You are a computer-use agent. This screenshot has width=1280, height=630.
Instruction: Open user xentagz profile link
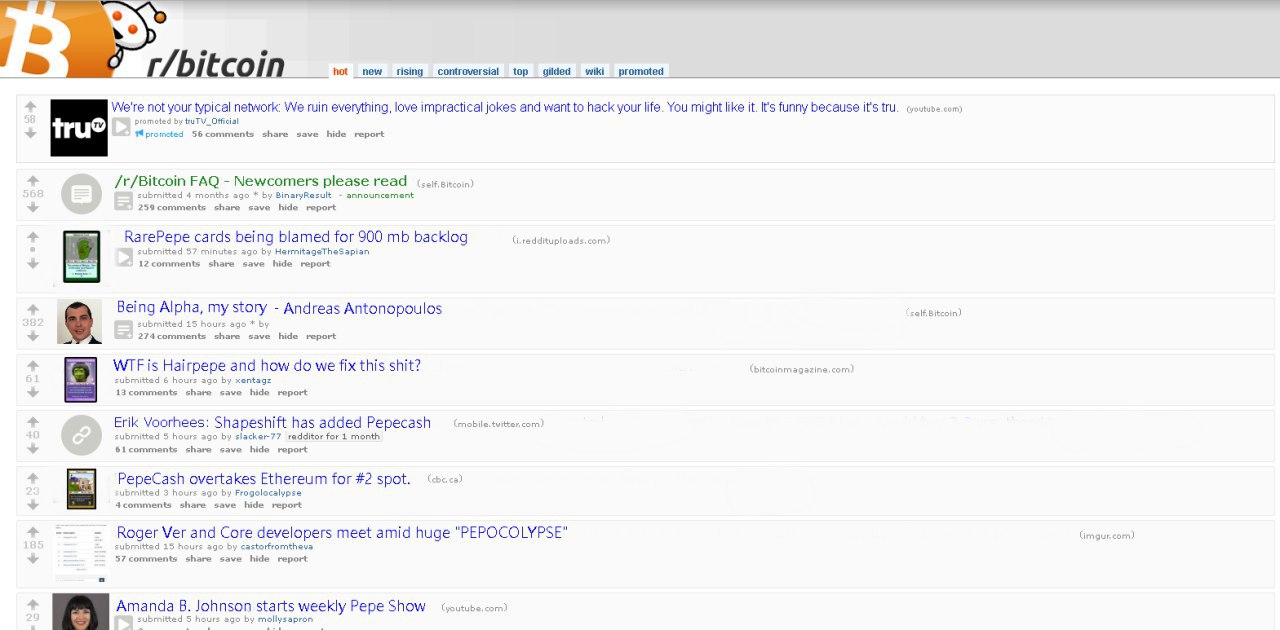(253, 380)
